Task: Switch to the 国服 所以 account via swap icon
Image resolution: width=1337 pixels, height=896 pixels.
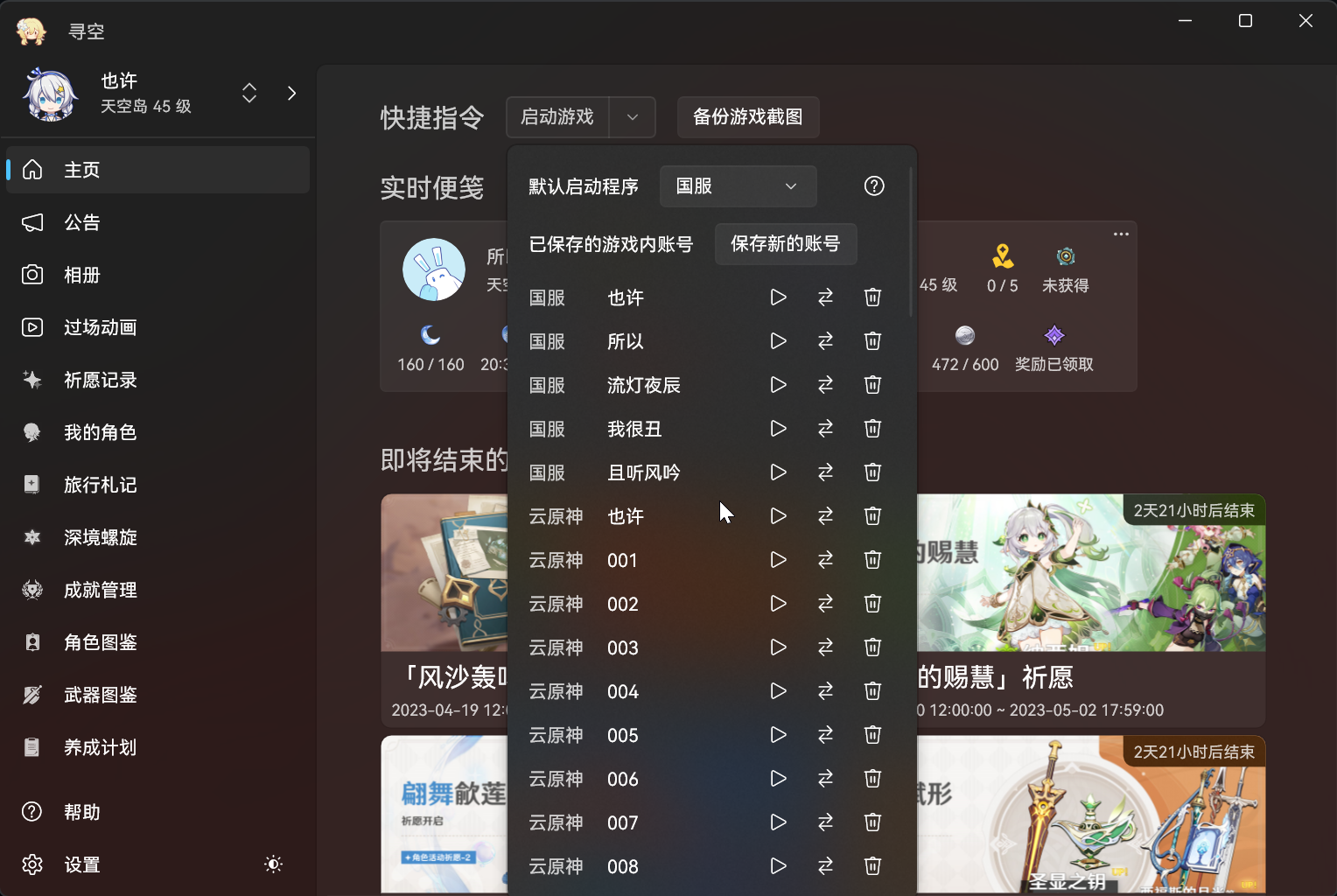Action: click(825, 341)
